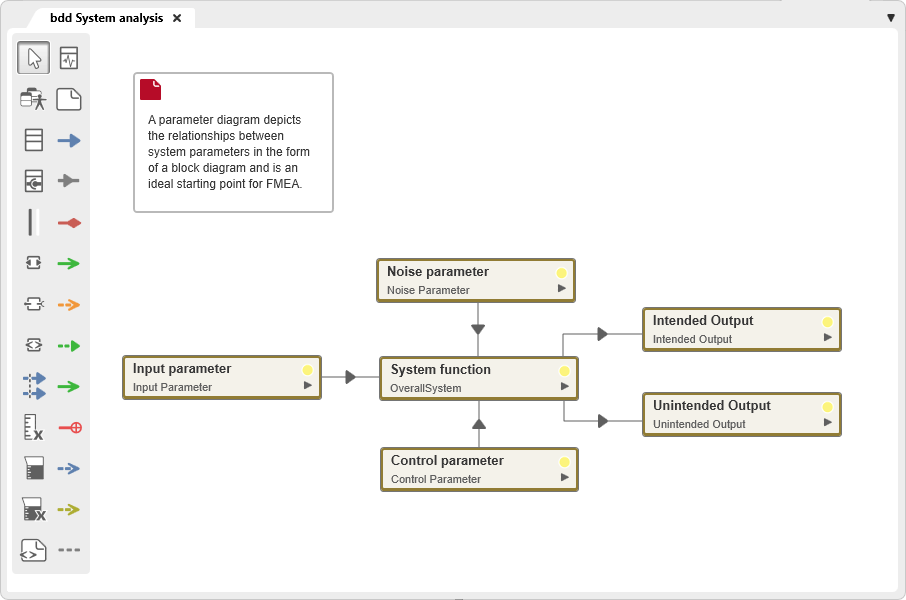The height and width of the screenshot is (600, 906).
Task: Toggle yellow indicator on Input parameter block
Action: (x=307, y=370)
